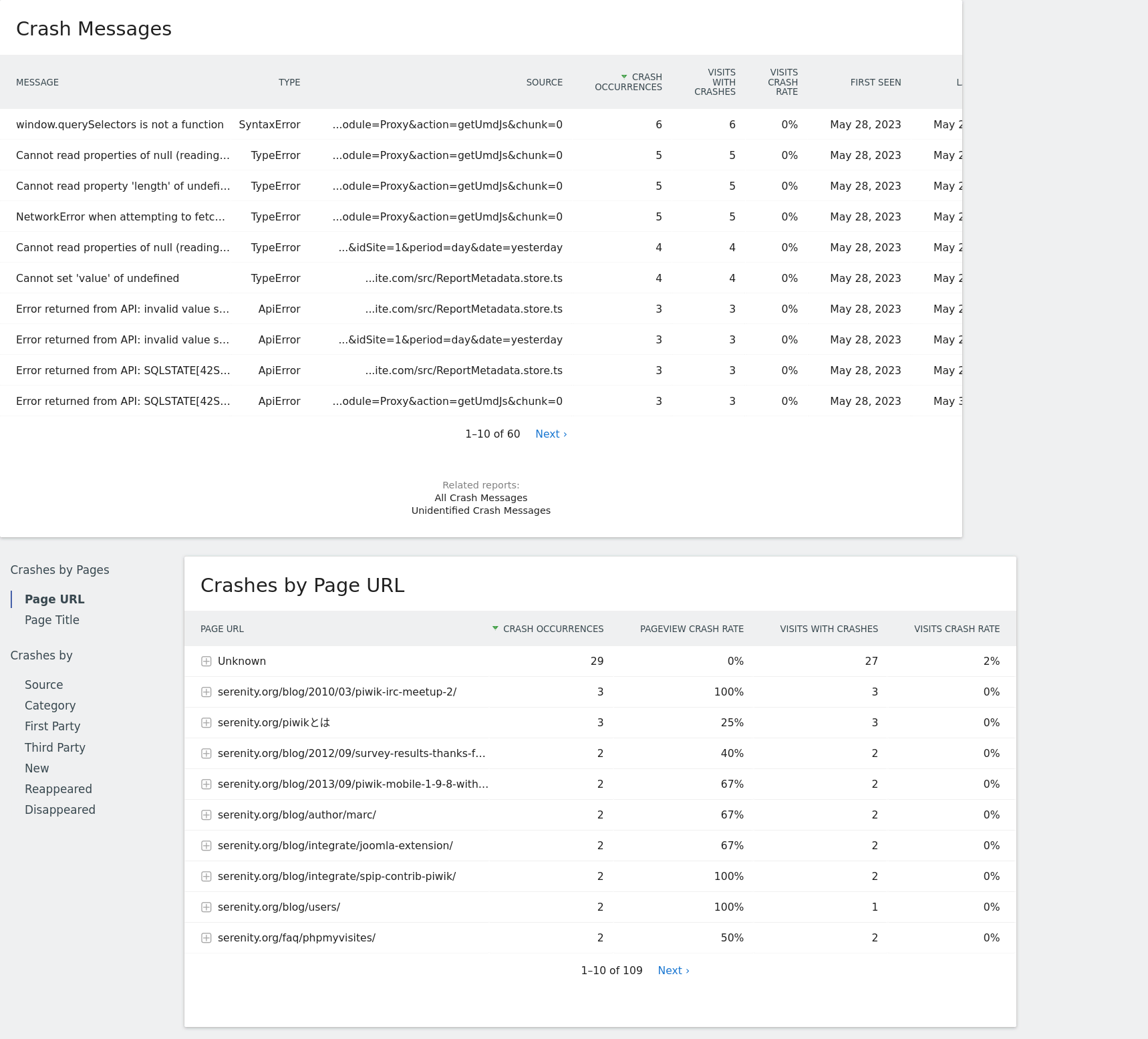Sort Crash Messages by Crash Occurrences
This screenshot has height=1039, width=1148.
[628, 82]
